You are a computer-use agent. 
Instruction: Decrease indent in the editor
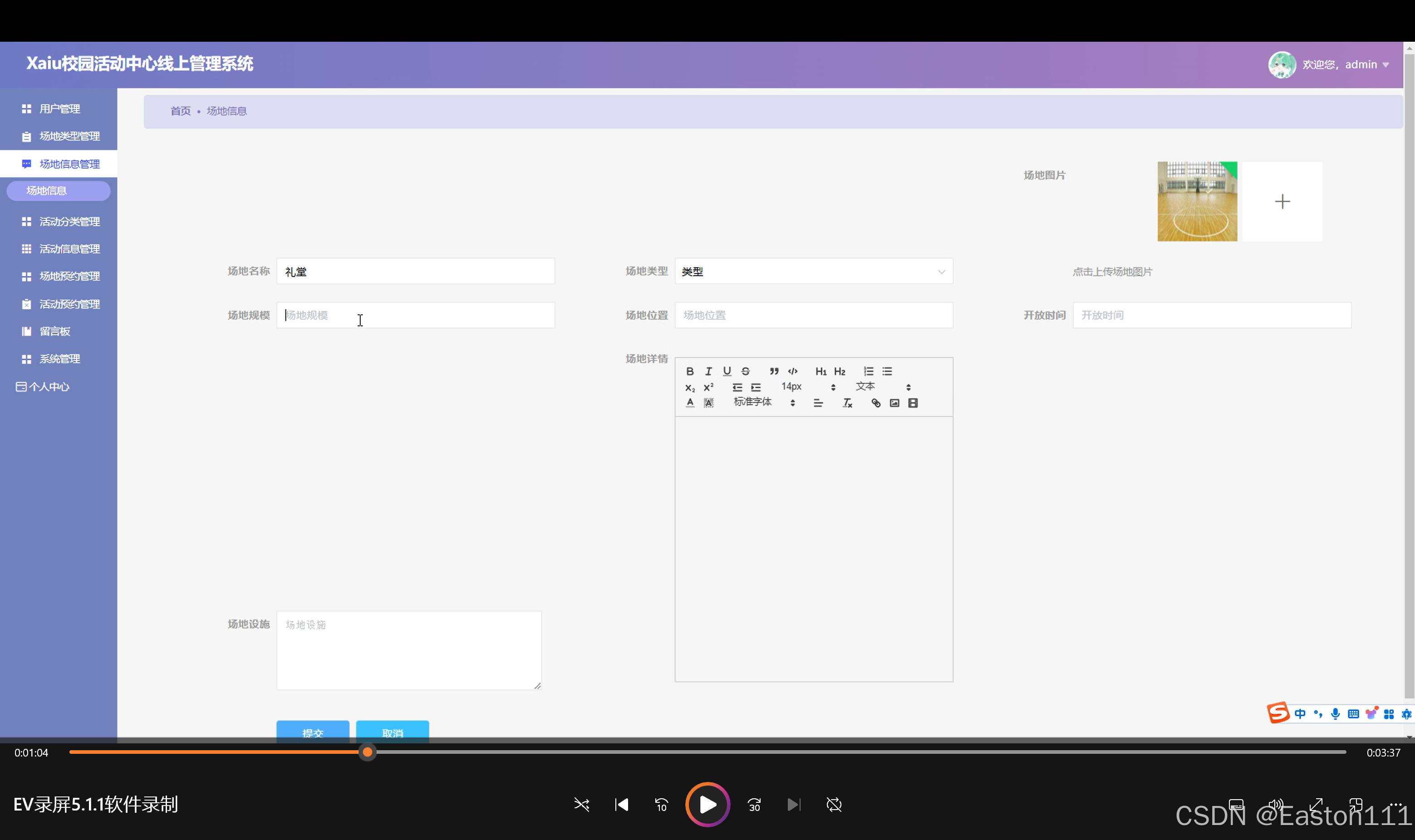(x=737, y=388)
